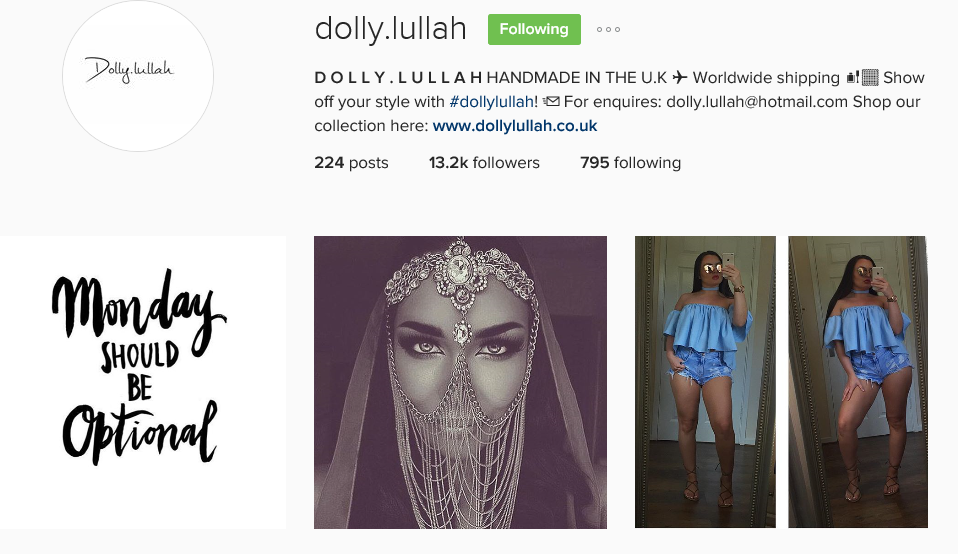The image size is (958, 554).
Task: Click the dolly.lullah@hotmail.com email text
Action: click(x=757, y=101)
